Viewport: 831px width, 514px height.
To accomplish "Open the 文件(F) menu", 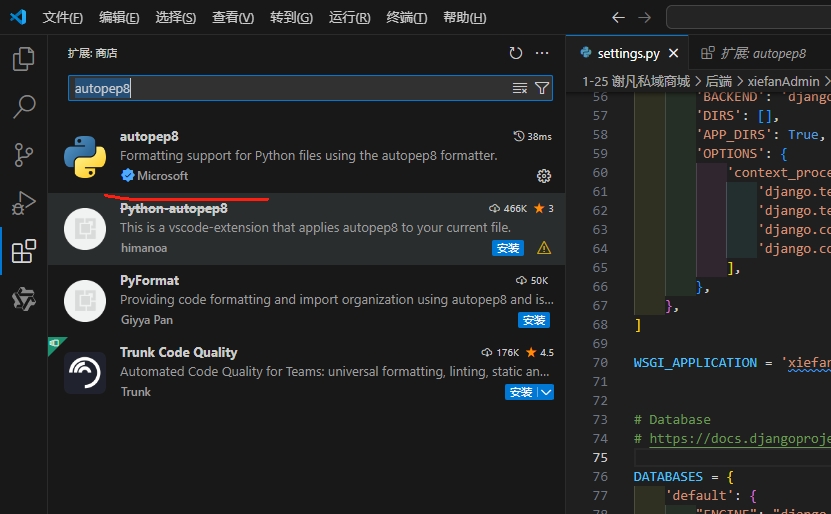I will click(63, 17).
